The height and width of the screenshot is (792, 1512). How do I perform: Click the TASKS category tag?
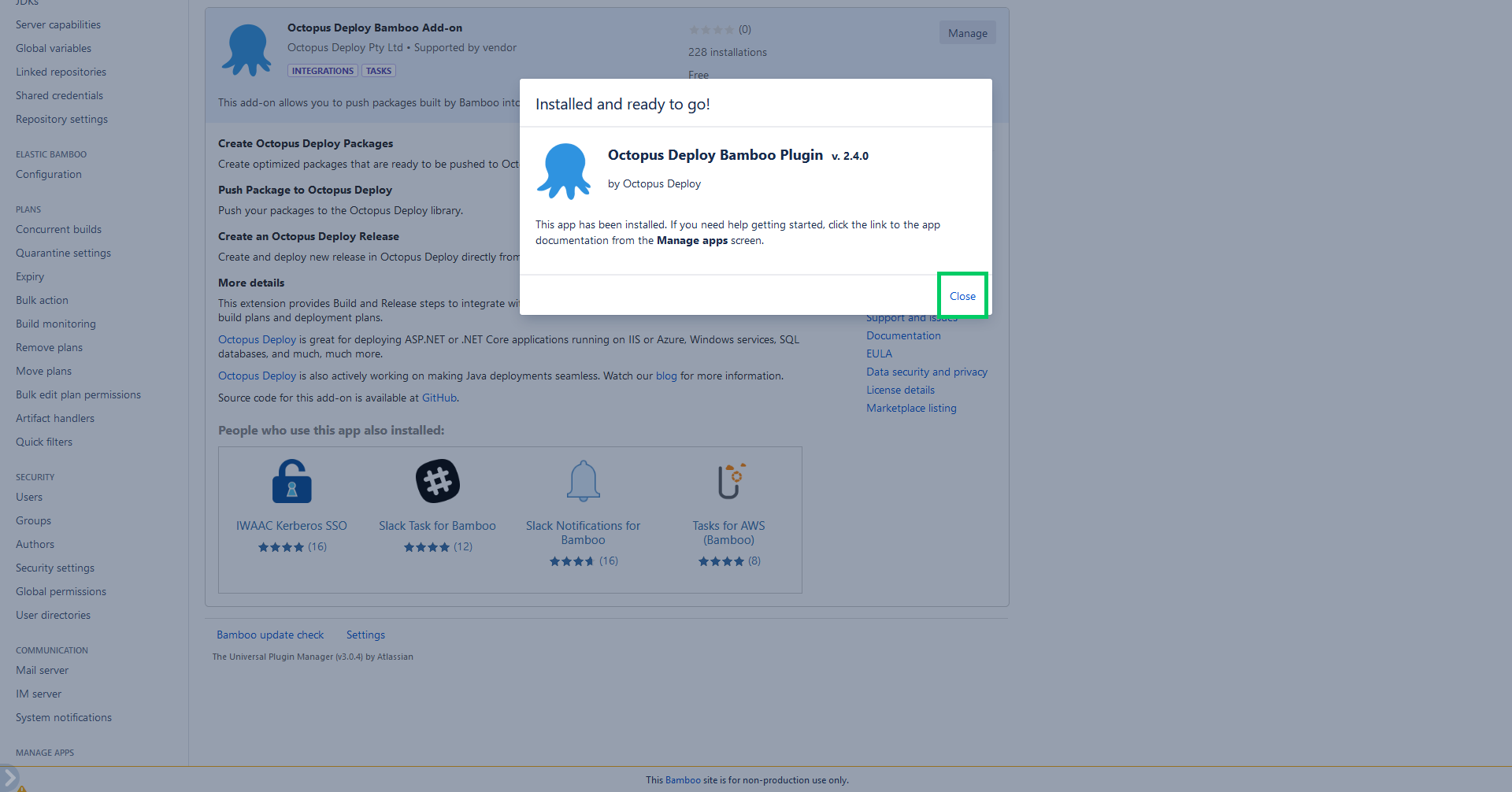(379, 71)
